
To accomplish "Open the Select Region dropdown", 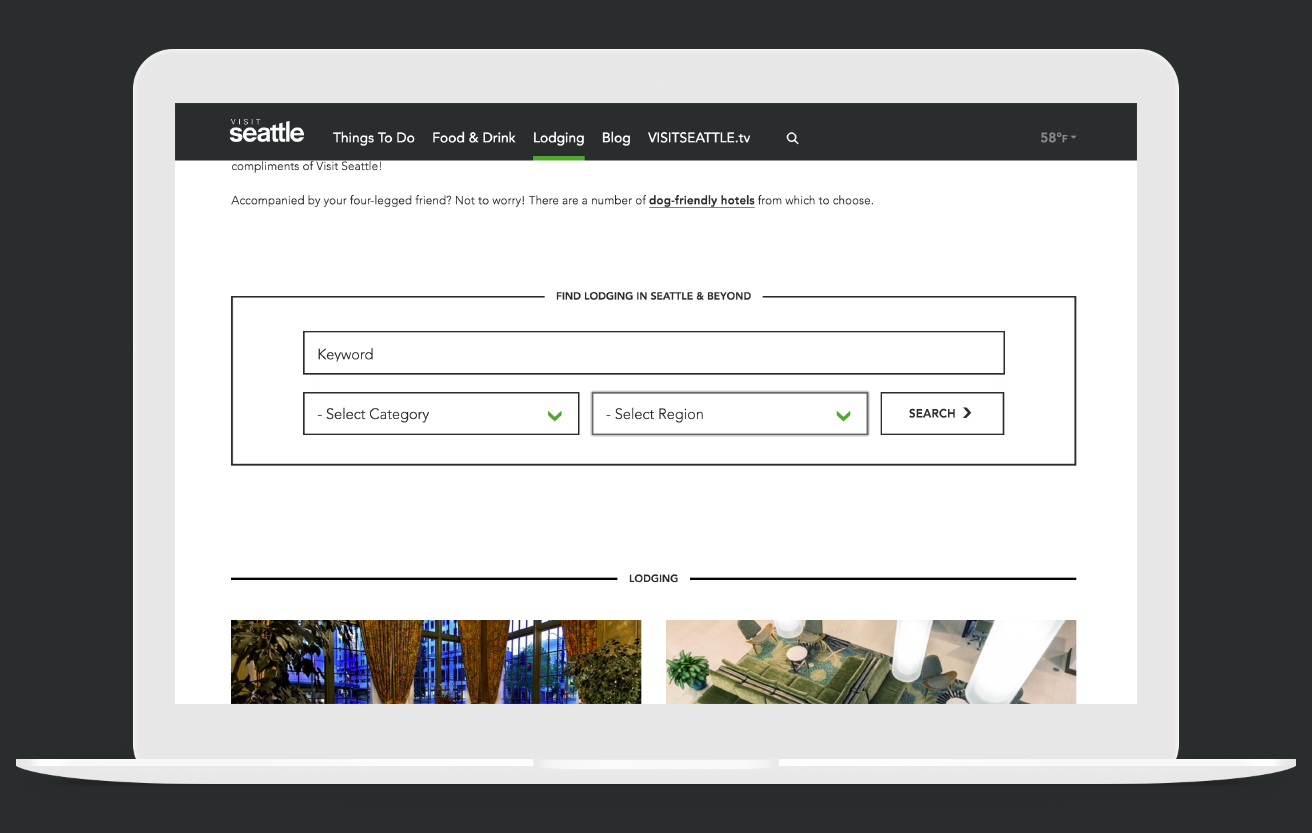I will click(730, 414).
